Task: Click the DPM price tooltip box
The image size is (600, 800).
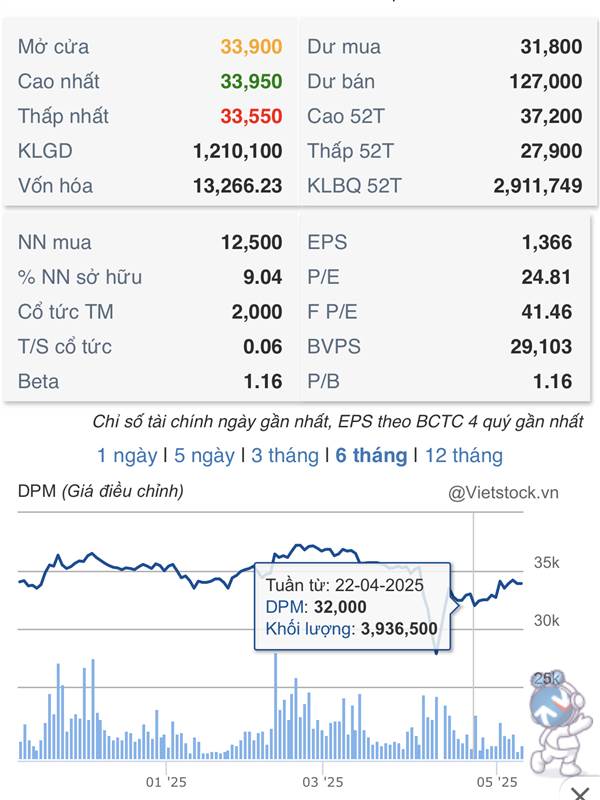Action: click(x=352, y=606)
